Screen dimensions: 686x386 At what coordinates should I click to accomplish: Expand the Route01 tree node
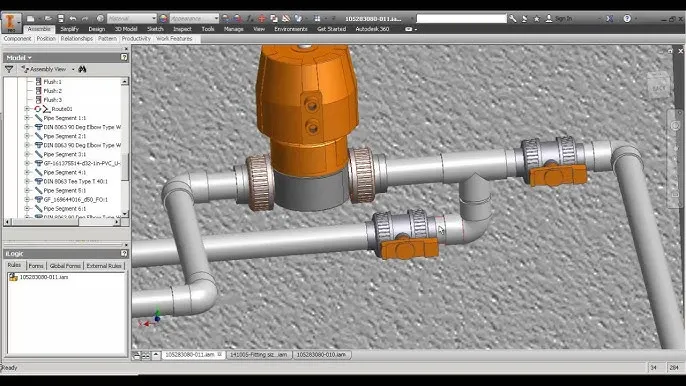coord(27,109)
